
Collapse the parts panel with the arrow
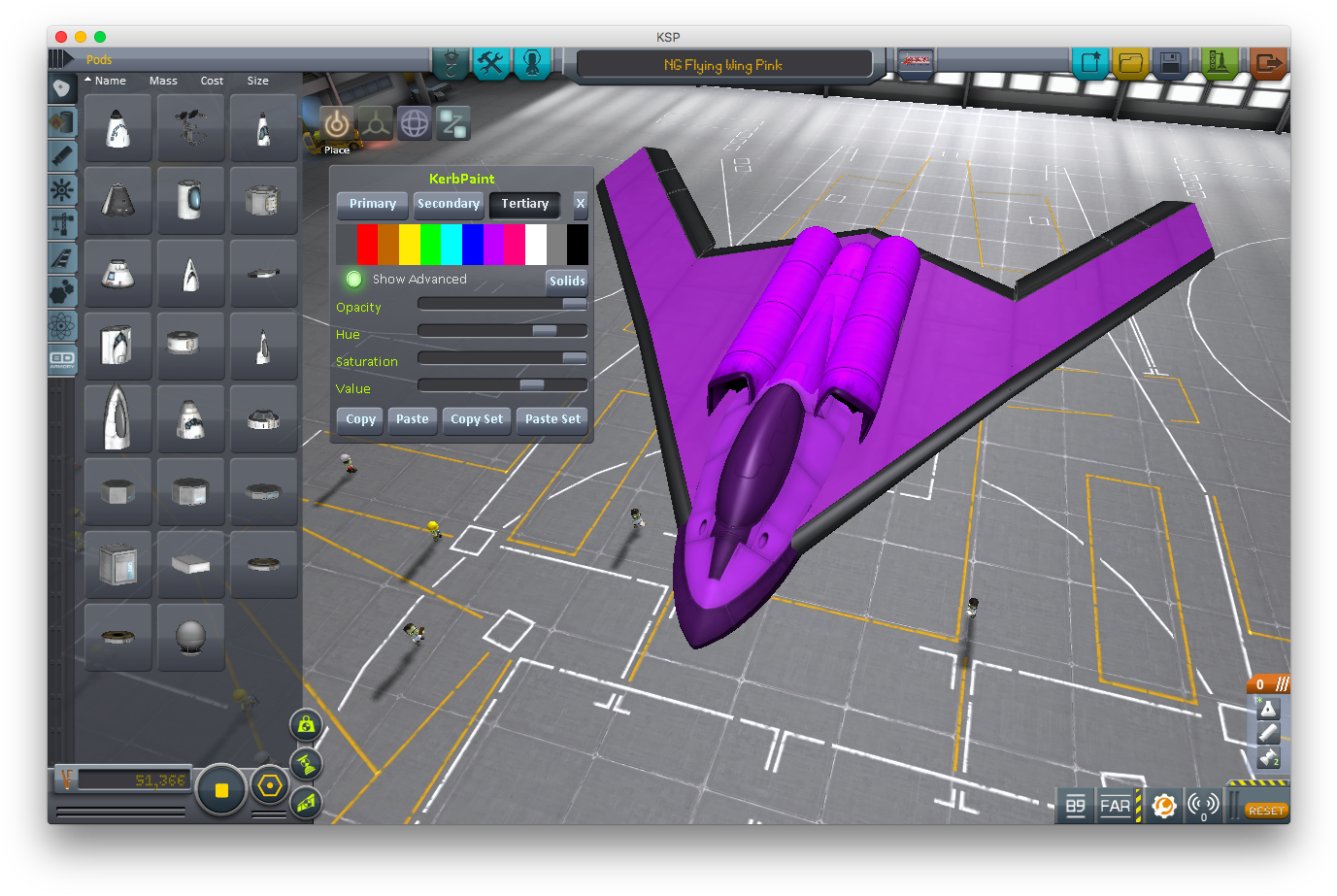click(x=60, y=59)
